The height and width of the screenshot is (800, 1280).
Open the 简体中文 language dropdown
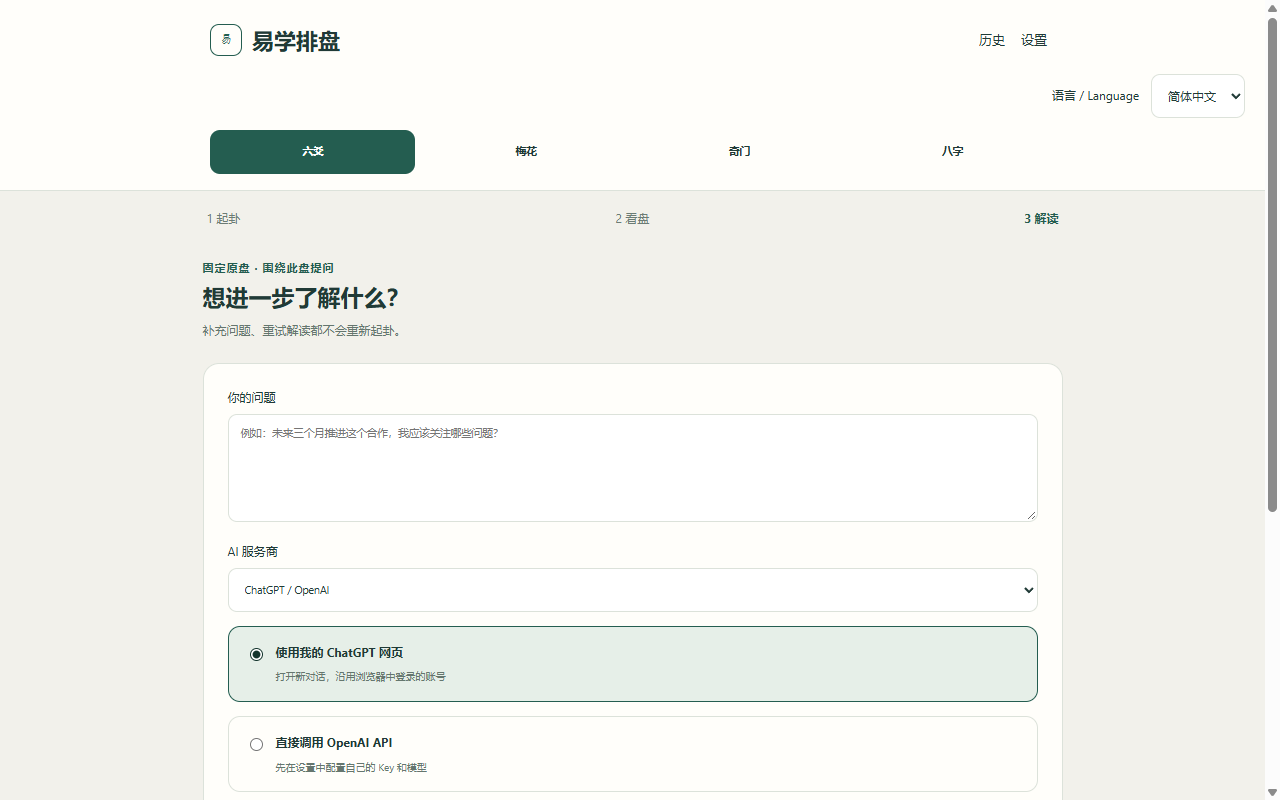pos(1198,96)
